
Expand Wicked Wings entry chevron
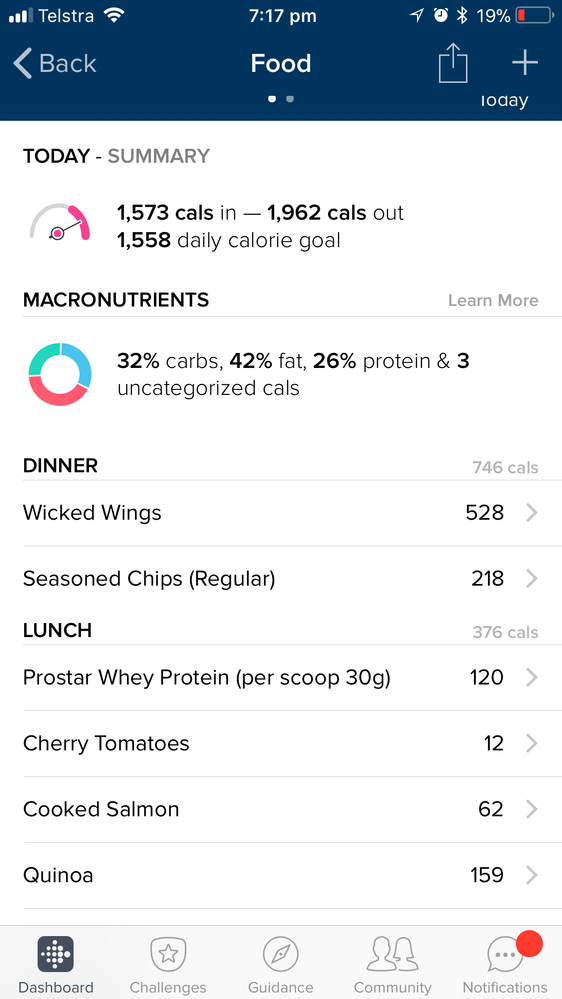click(532, 513)
